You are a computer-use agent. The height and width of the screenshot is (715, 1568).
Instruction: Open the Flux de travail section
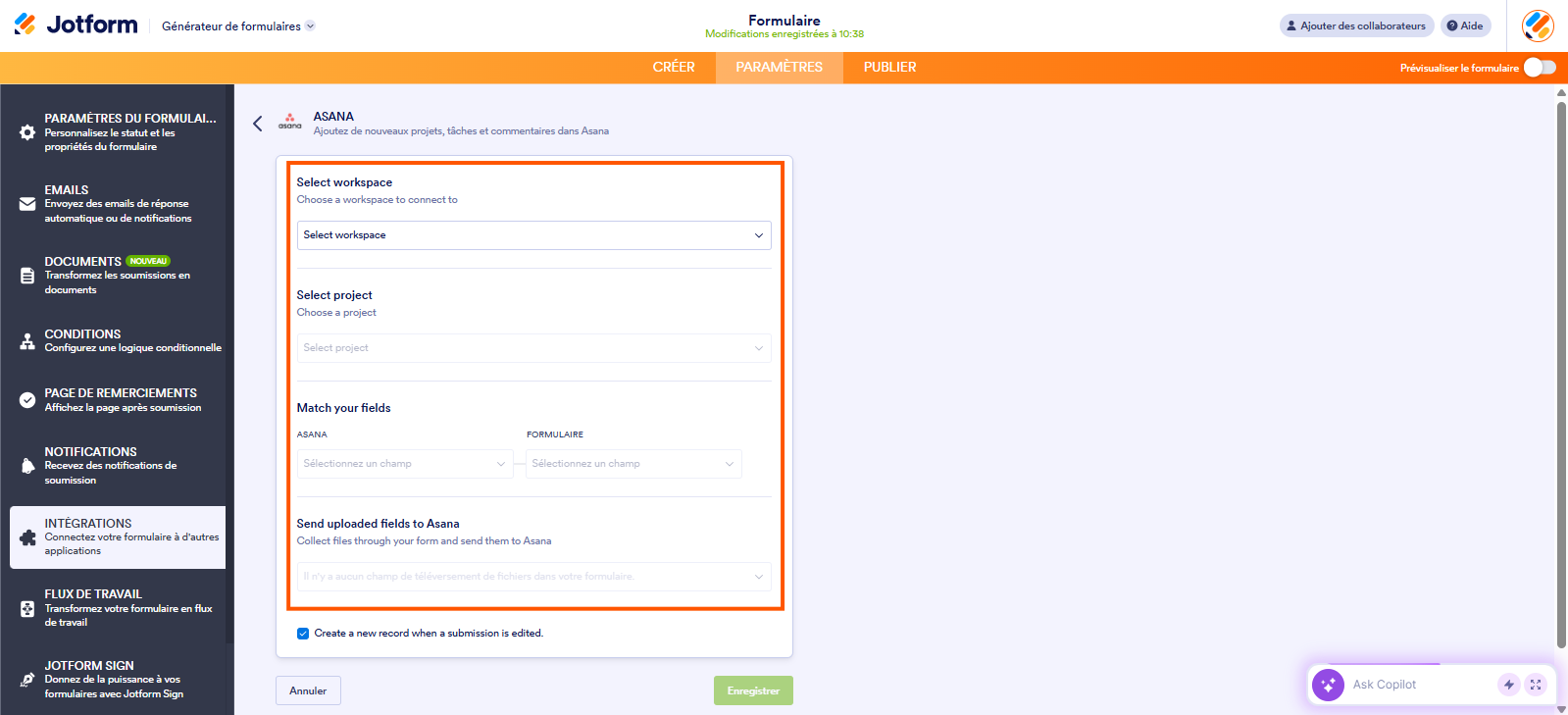point(118,608)
